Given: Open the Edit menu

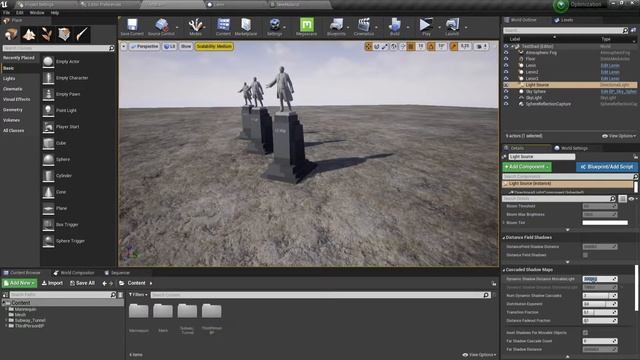Looking at the screenshot, I should pos(20,13).
